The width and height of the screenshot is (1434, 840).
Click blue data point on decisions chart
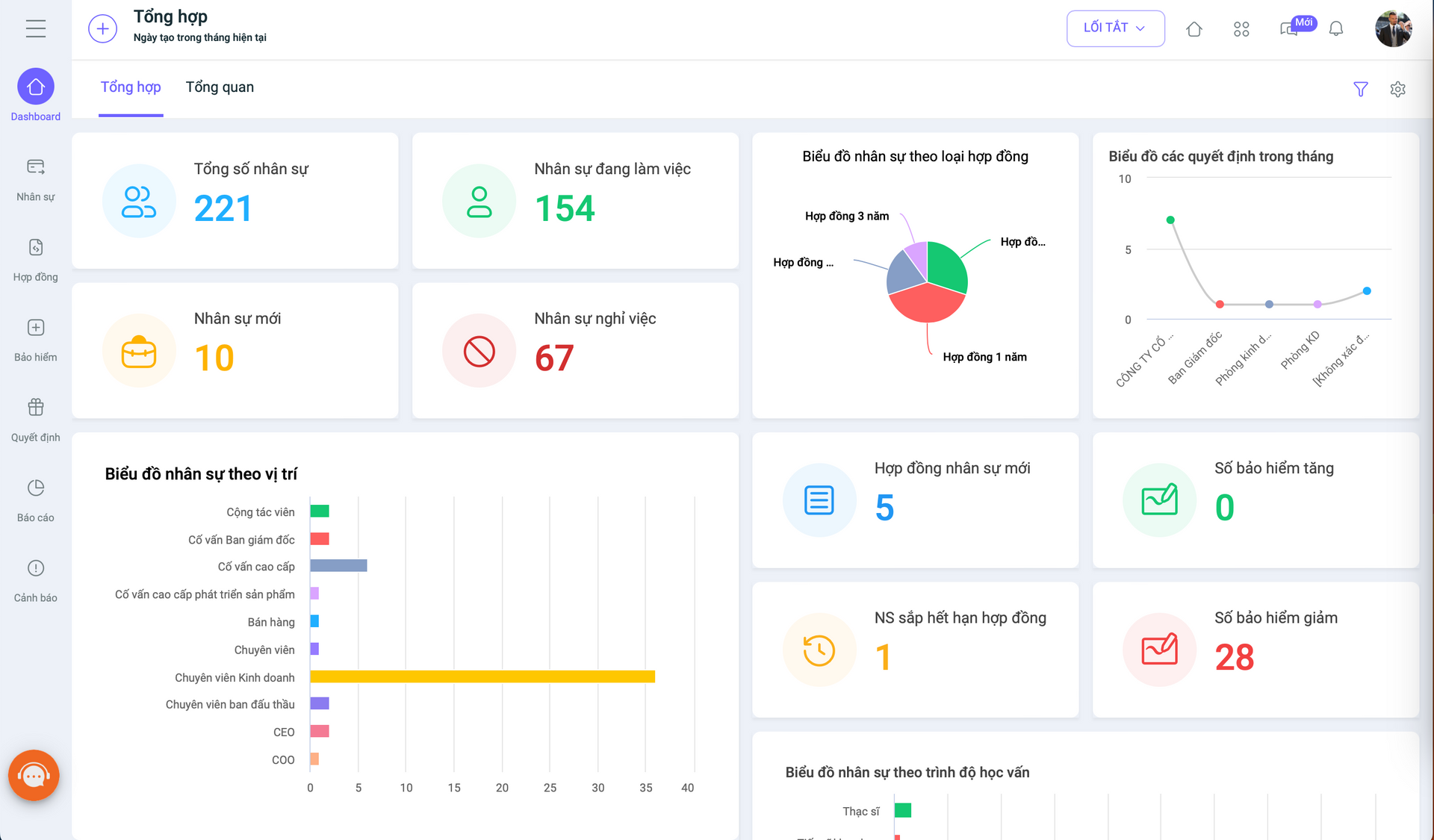1367,291
